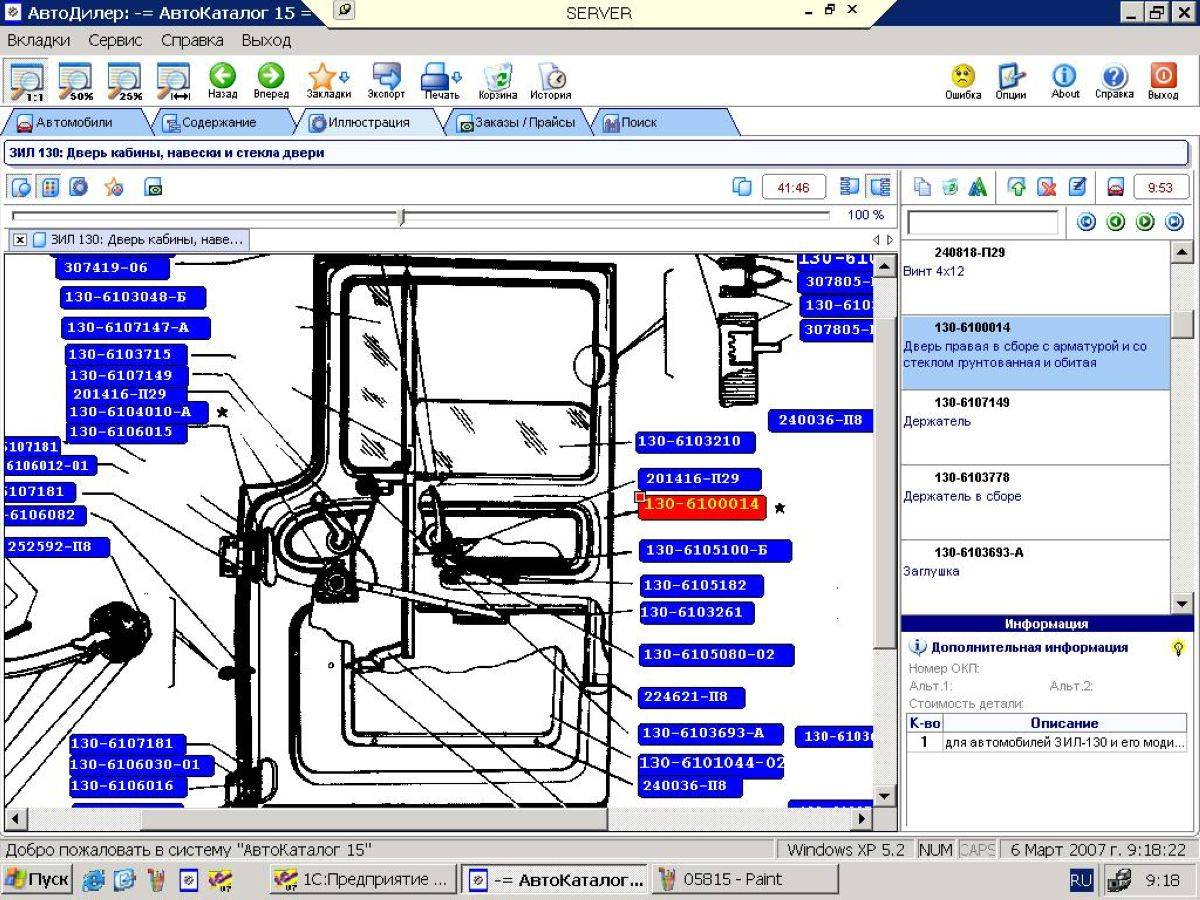
Task: Click the green eye document icon in illustration toolbar
Action: [x=153, y=186]
